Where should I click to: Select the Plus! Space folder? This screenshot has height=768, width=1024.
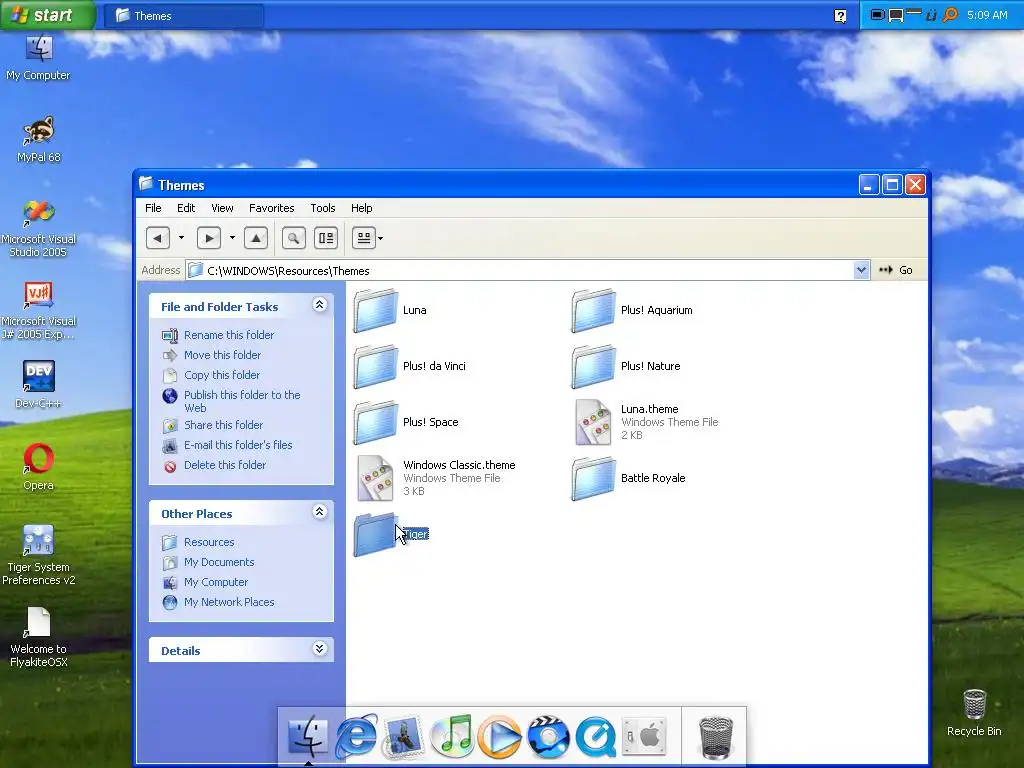pos(376,423)
